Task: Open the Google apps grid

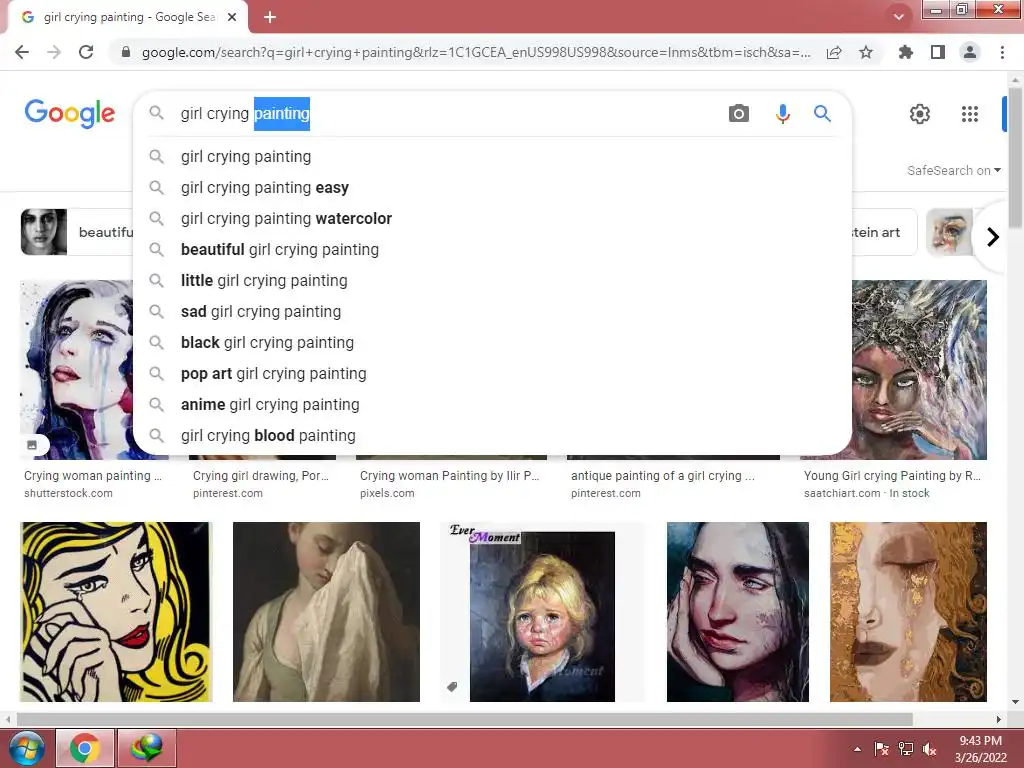Action: click(x=970, y=114)
